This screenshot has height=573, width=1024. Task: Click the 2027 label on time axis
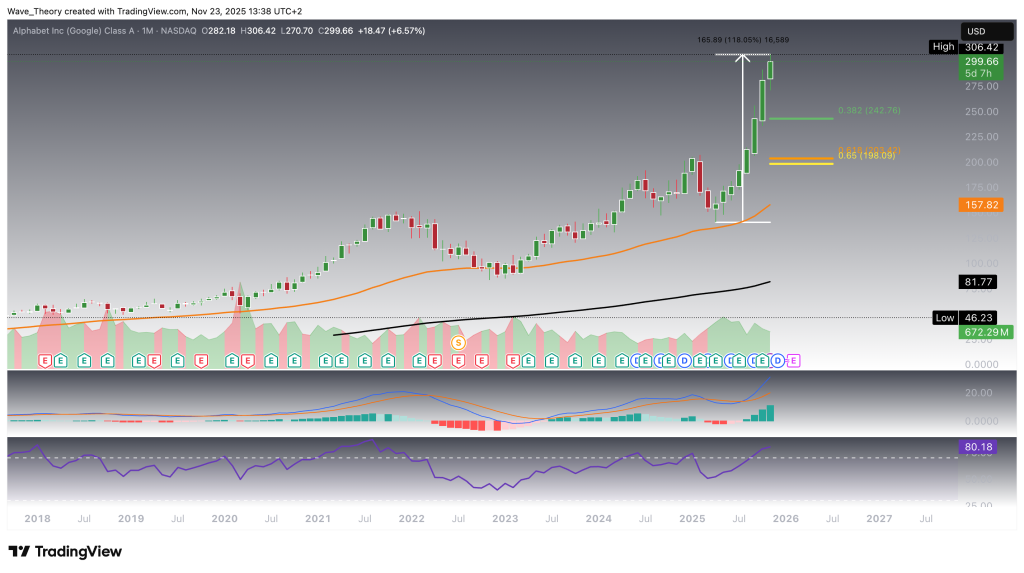click(x=878, y=519)
